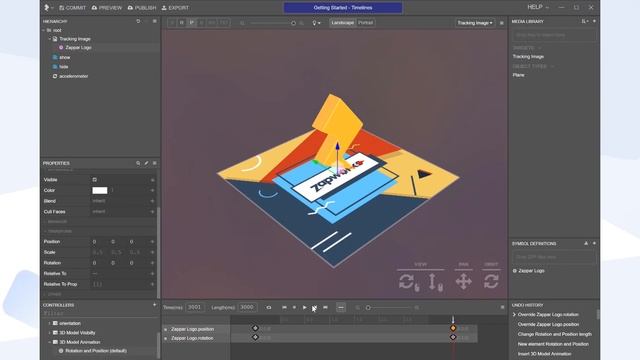640x360 pixels.
Task: Select the show node in hierarchy
Action: pyautogui.click(x=64, y=58)
